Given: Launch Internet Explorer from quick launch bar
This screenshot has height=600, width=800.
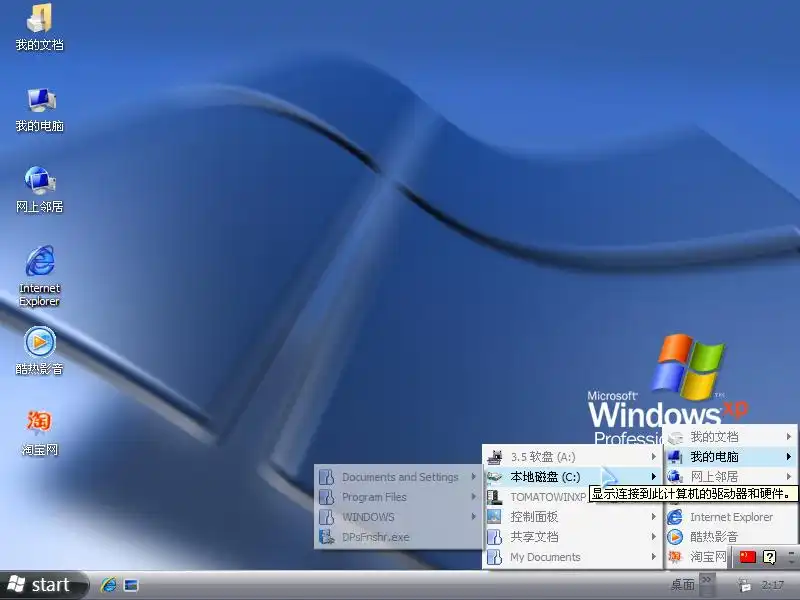Looking at the screenshot, I should (108, 585).
